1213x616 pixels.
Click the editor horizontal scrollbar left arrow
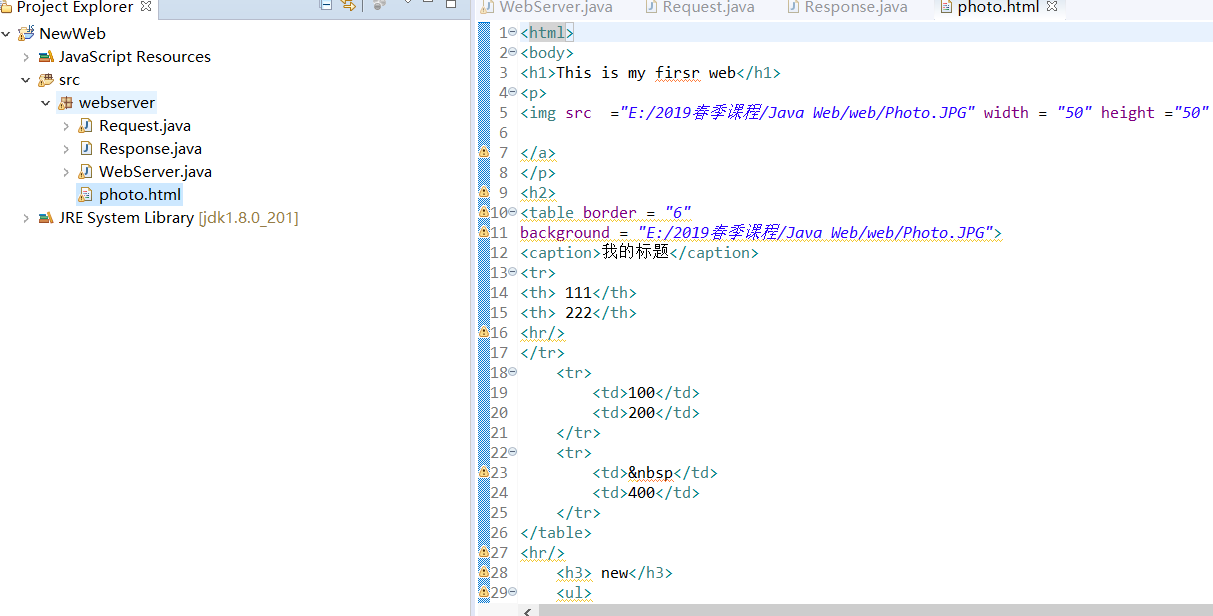(526, 609)
